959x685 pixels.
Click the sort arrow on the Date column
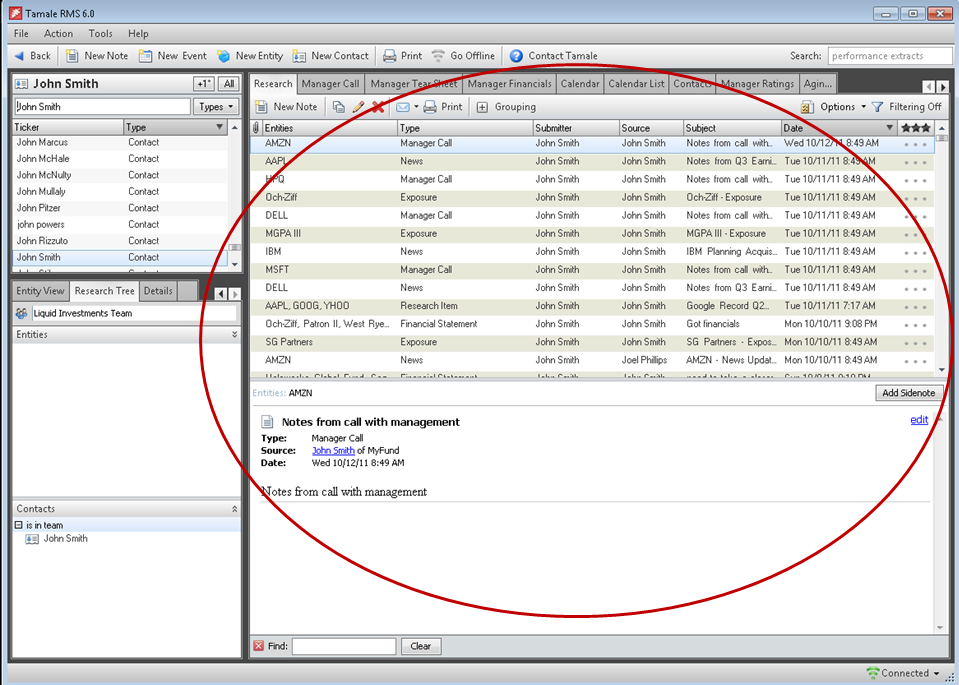pyautogui.click(x=889, y=128)
